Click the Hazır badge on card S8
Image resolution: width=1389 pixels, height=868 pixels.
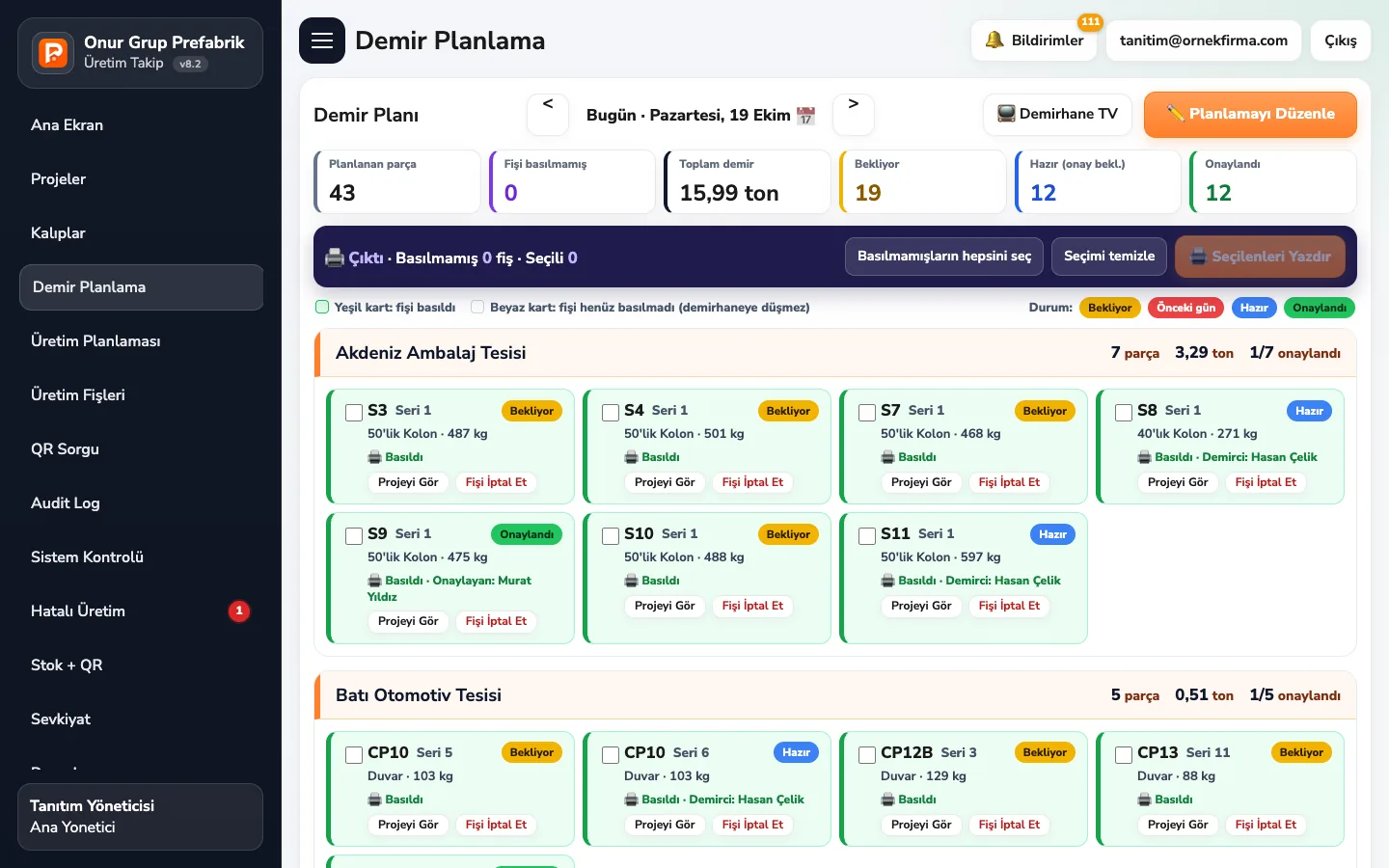[x=1309, y=411]
